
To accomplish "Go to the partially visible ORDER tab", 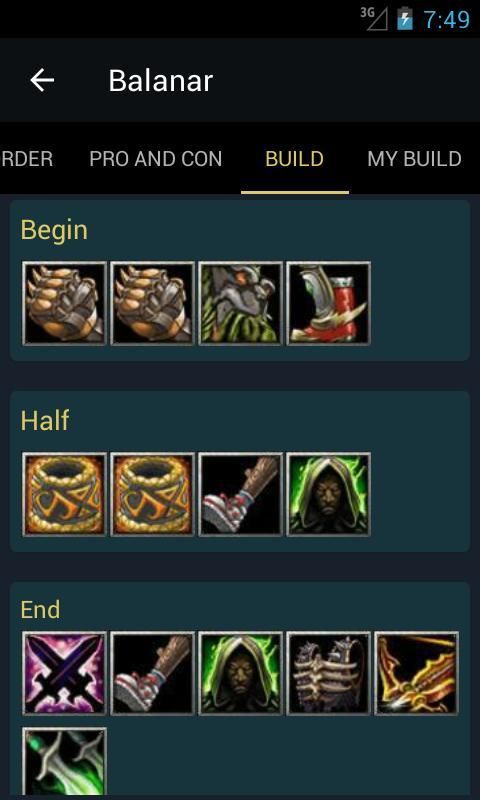I will coord(27,159).
